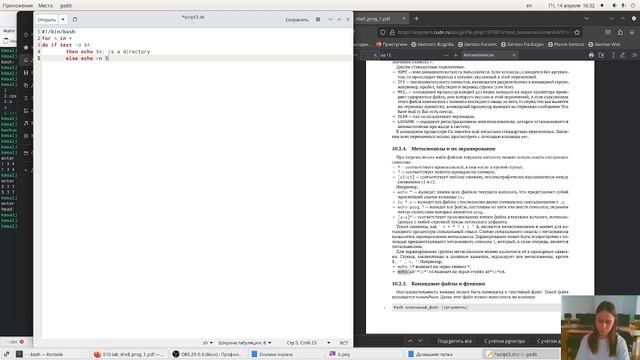Go to next find match in PDF
This screenshot has height=360, width=640.
coord(420,341)
